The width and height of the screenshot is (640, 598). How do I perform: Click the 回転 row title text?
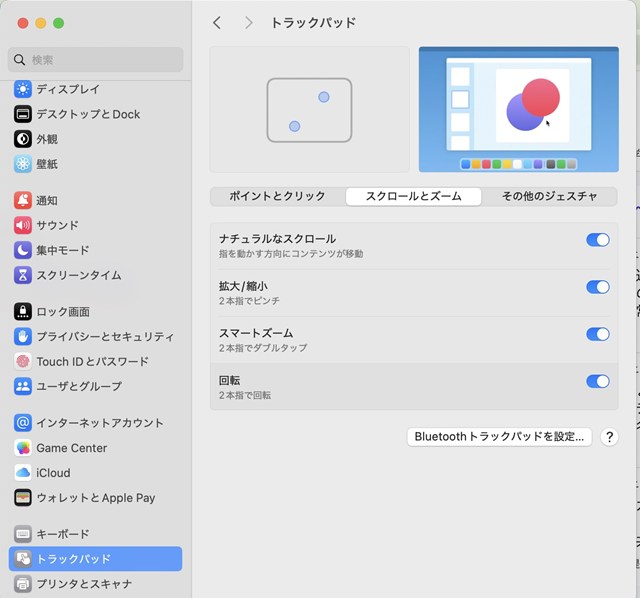coord(229,380)
